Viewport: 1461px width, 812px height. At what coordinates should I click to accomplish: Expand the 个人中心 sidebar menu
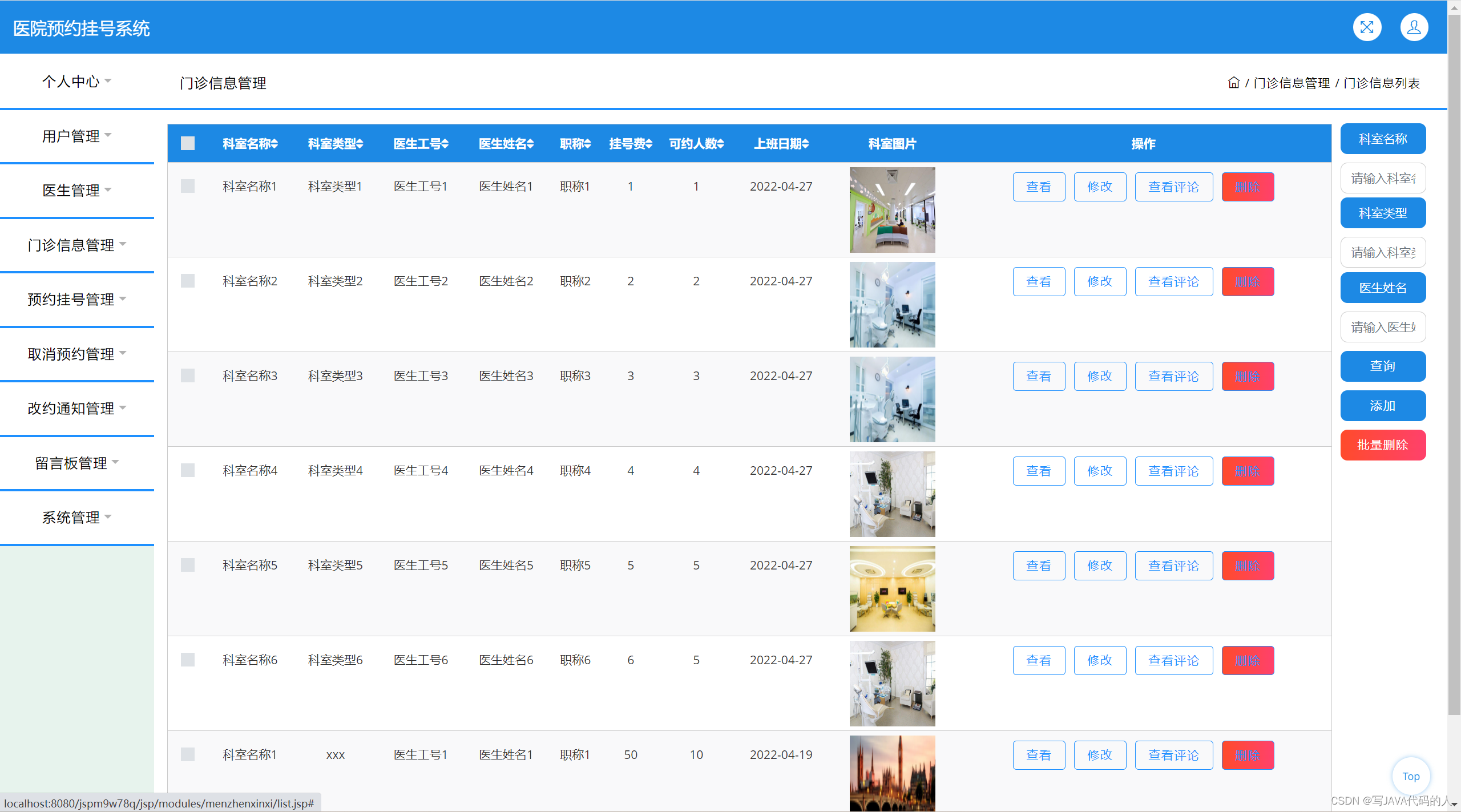point(76,81)
